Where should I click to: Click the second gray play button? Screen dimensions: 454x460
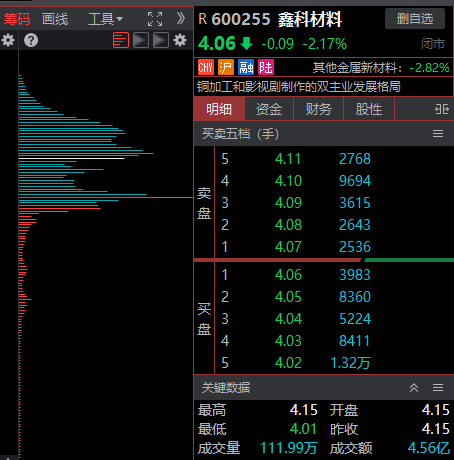(161, 40)
